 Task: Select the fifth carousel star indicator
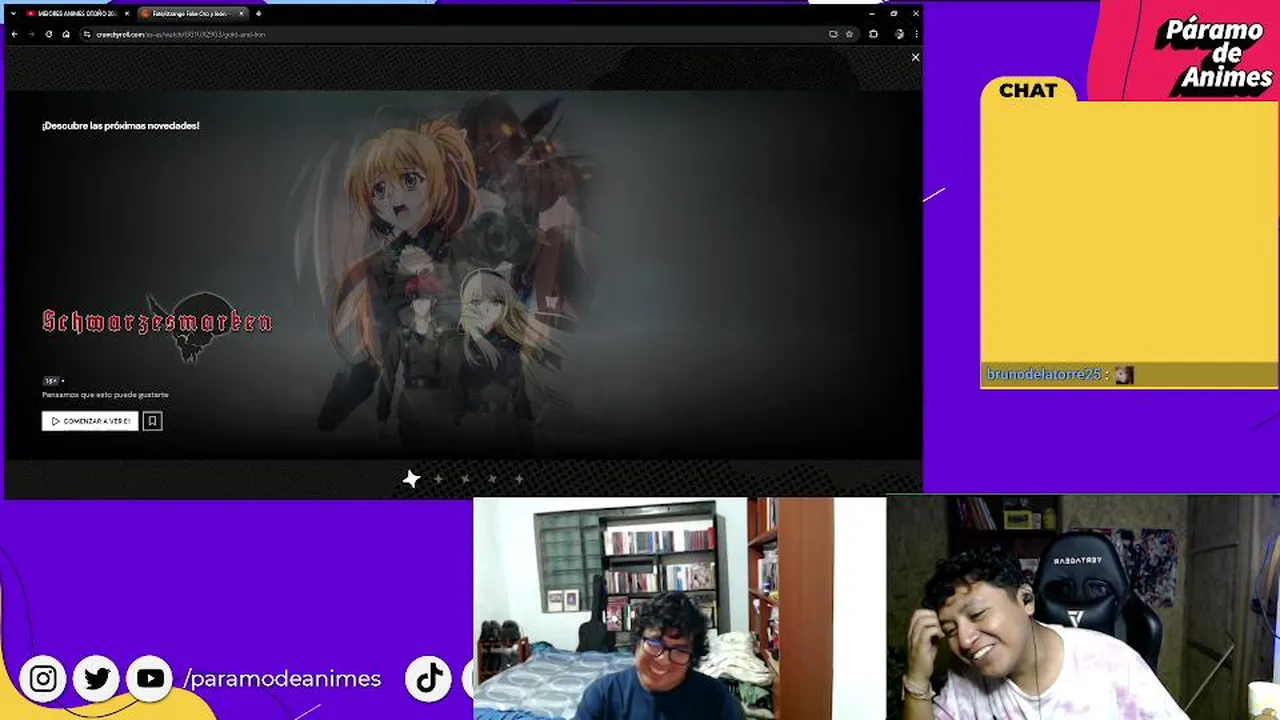click(x=519, y=479)
